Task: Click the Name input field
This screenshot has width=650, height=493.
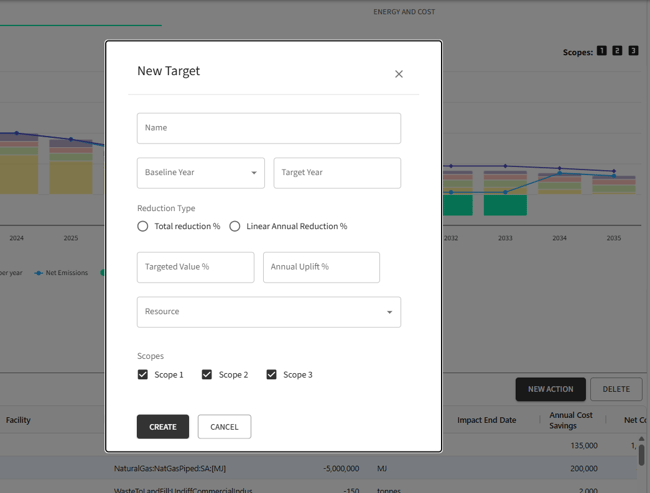Action: 268,128
